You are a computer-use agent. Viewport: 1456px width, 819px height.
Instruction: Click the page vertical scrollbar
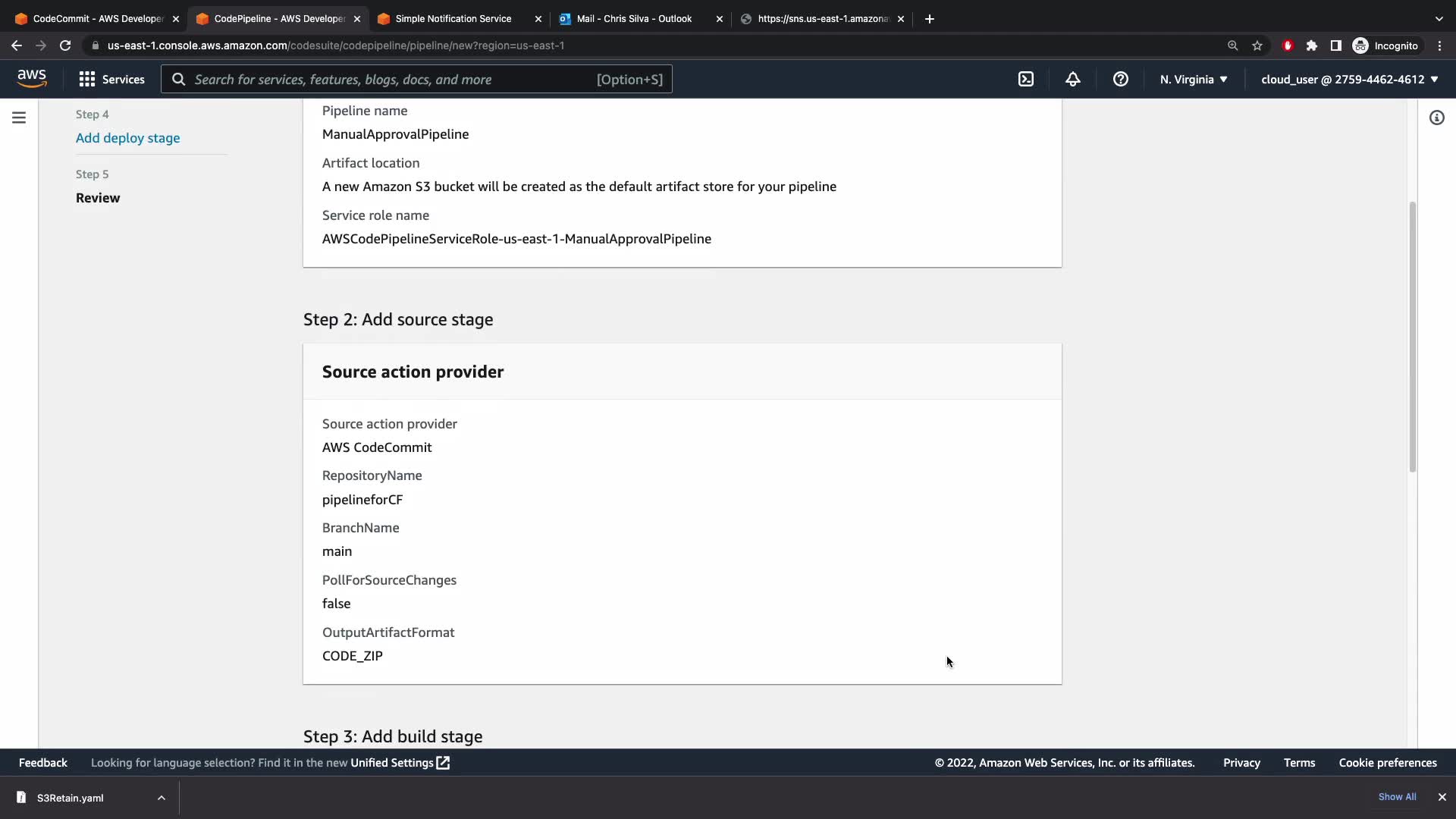pos(1412,337)
